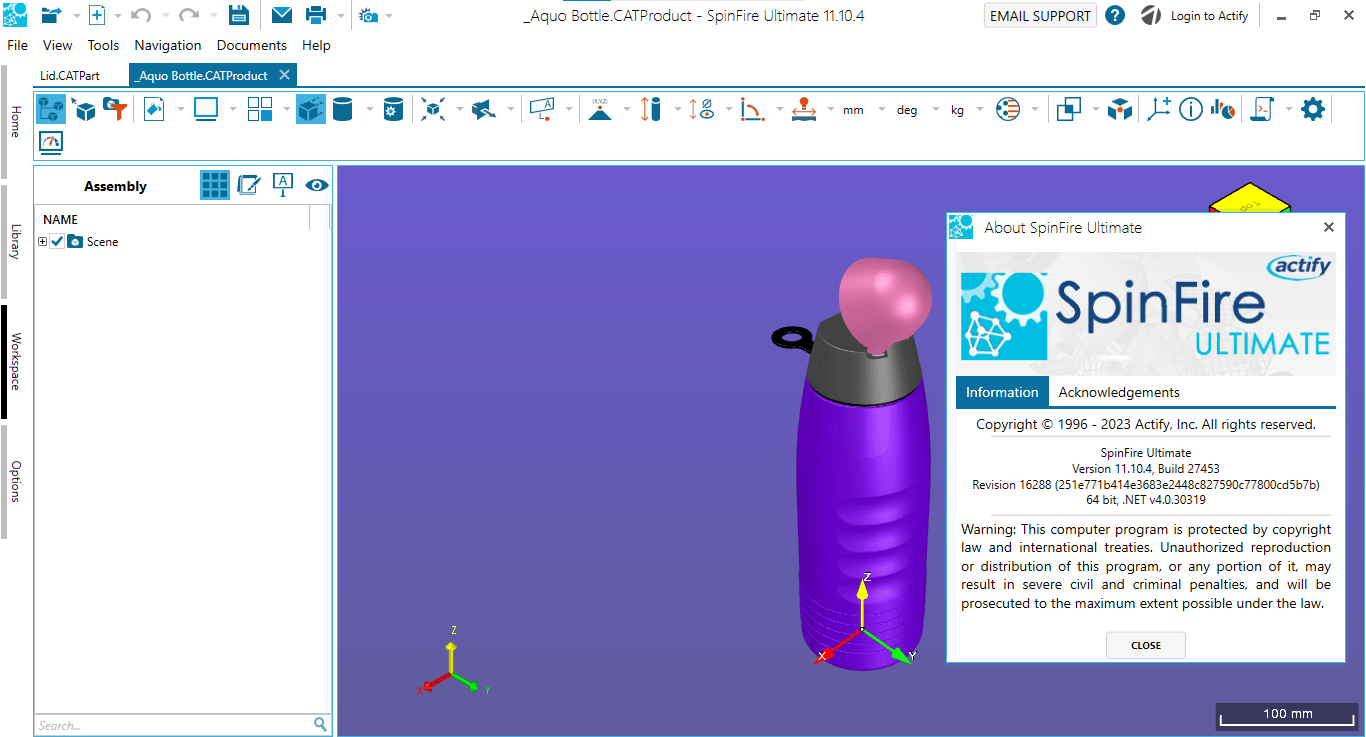Image resolution: width=1366 pixels, height=737 pixels.
Task: Click the text presentation icon in Assembly header
Action: click(283, 185)
